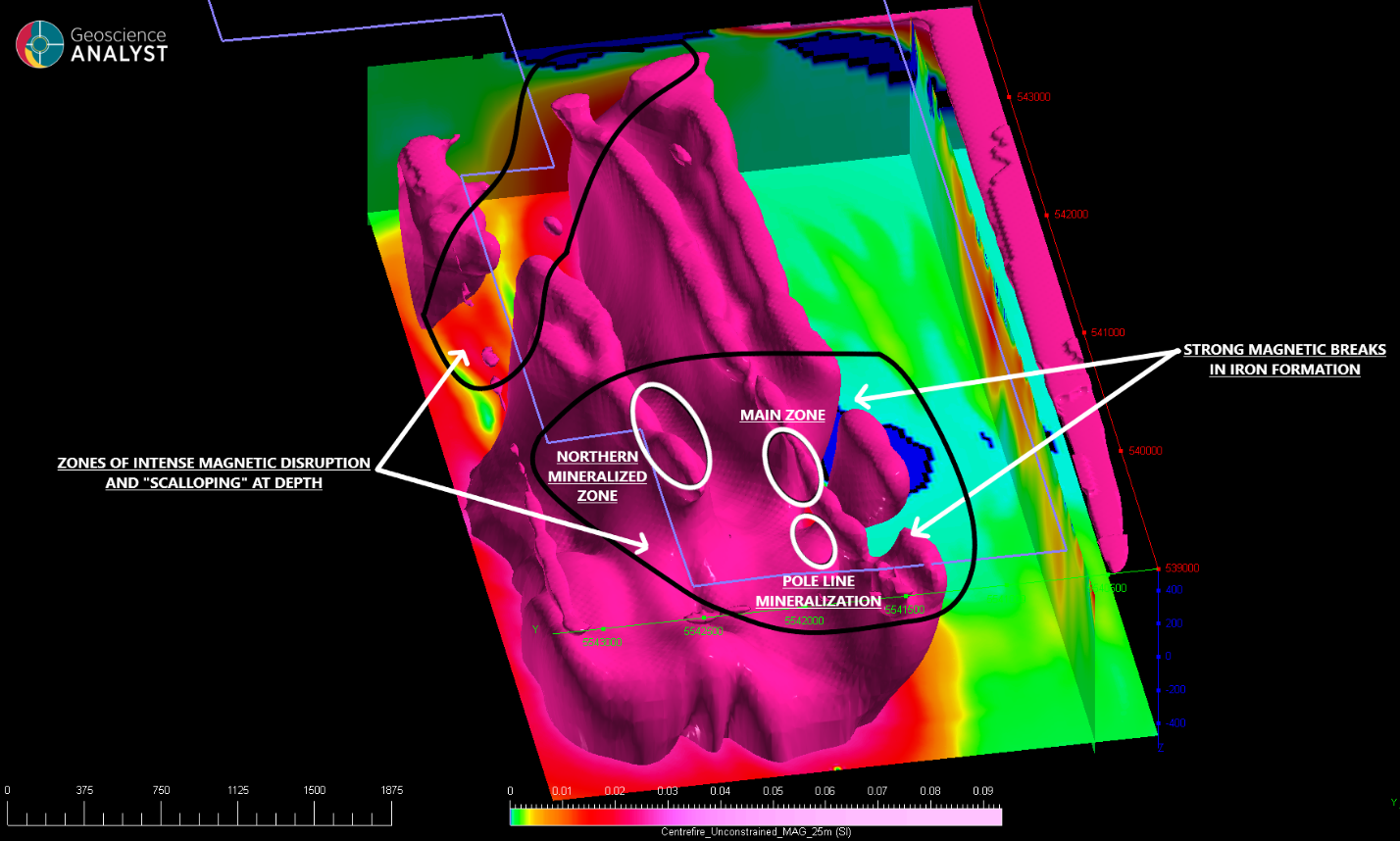Click the Centrefire_Unconstrained_MAG_25m (SI) legend title
The height and width of the screenshot is (841, 1400).
(756, 832)
